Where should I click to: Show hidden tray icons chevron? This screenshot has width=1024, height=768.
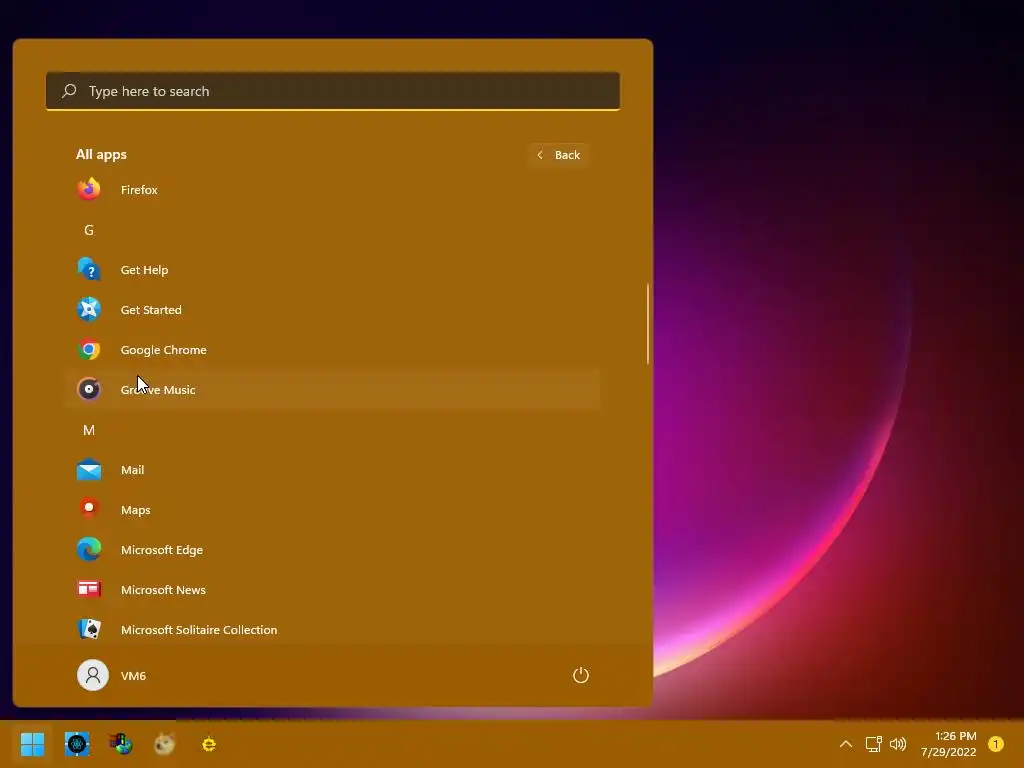846,744
